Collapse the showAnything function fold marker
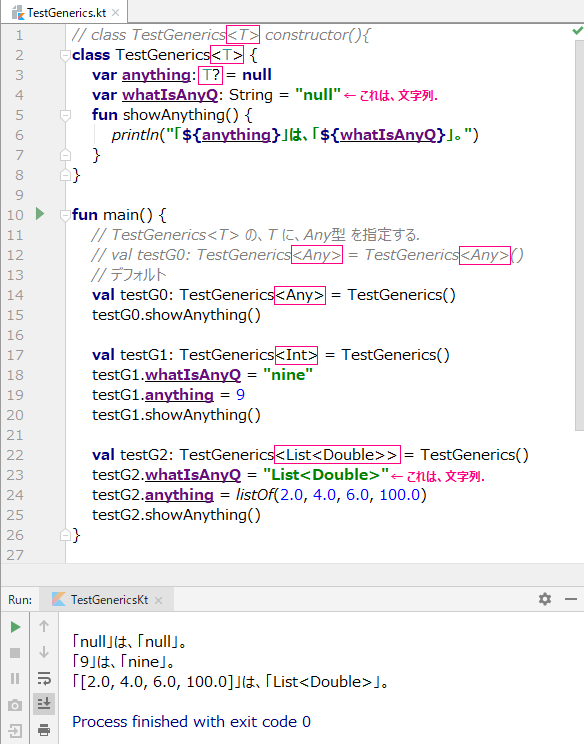The image size is (584, 744). point(65,115)
